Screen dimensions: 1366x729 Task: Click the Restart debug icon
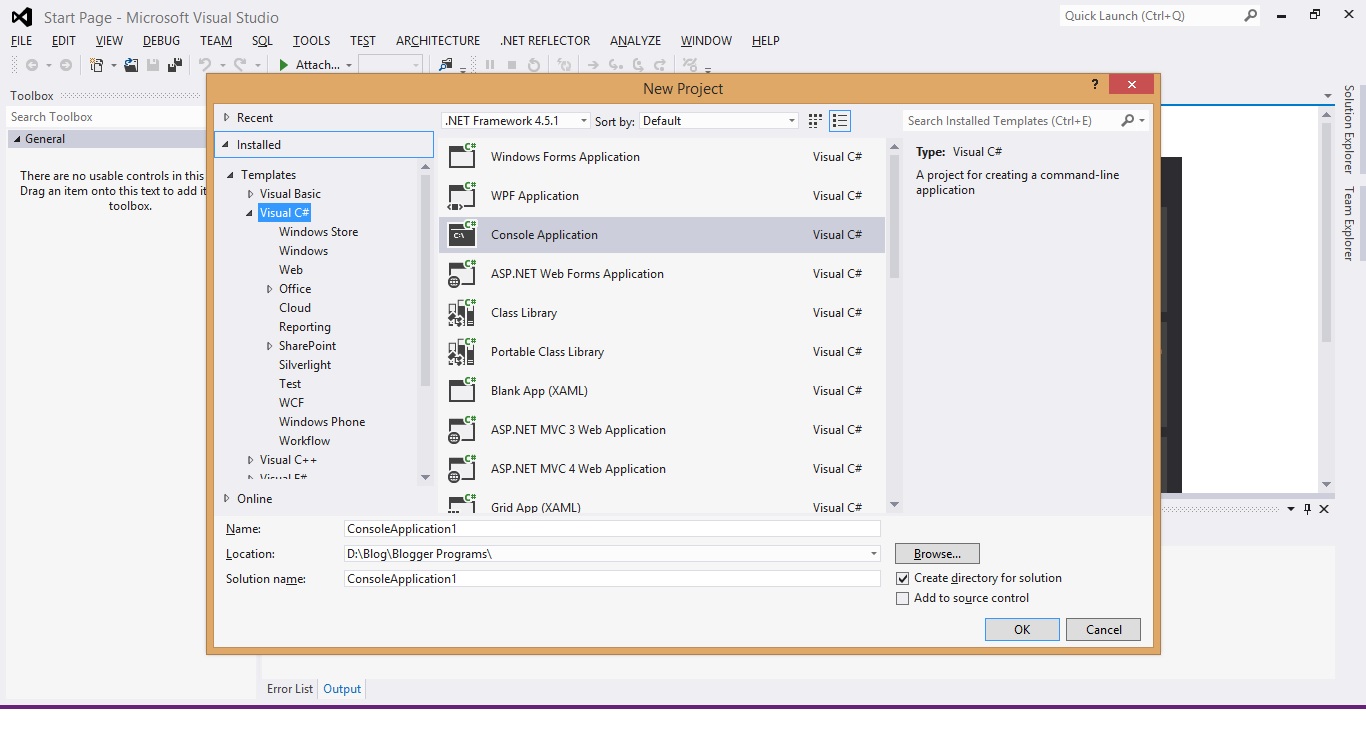click(534, 63)
